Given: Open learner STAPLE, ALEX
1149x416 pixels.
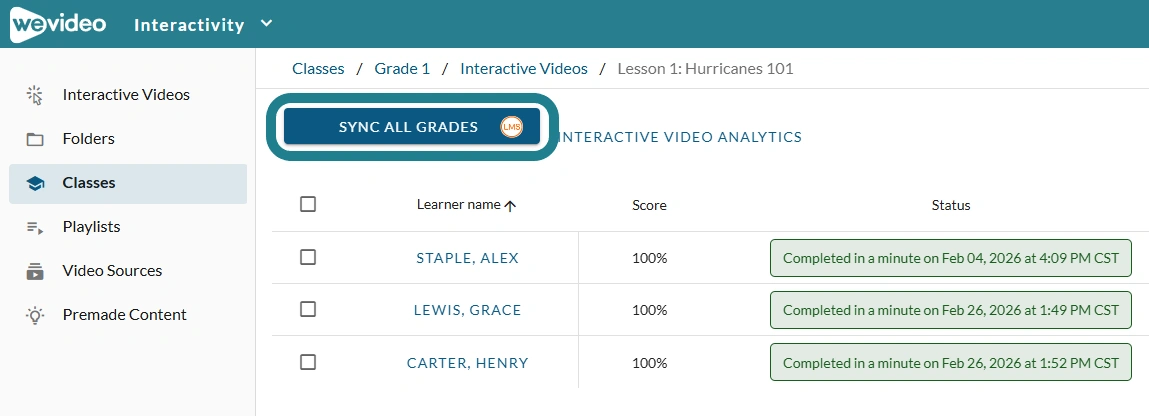Looking at the screenshot, I should coord(468,258).
